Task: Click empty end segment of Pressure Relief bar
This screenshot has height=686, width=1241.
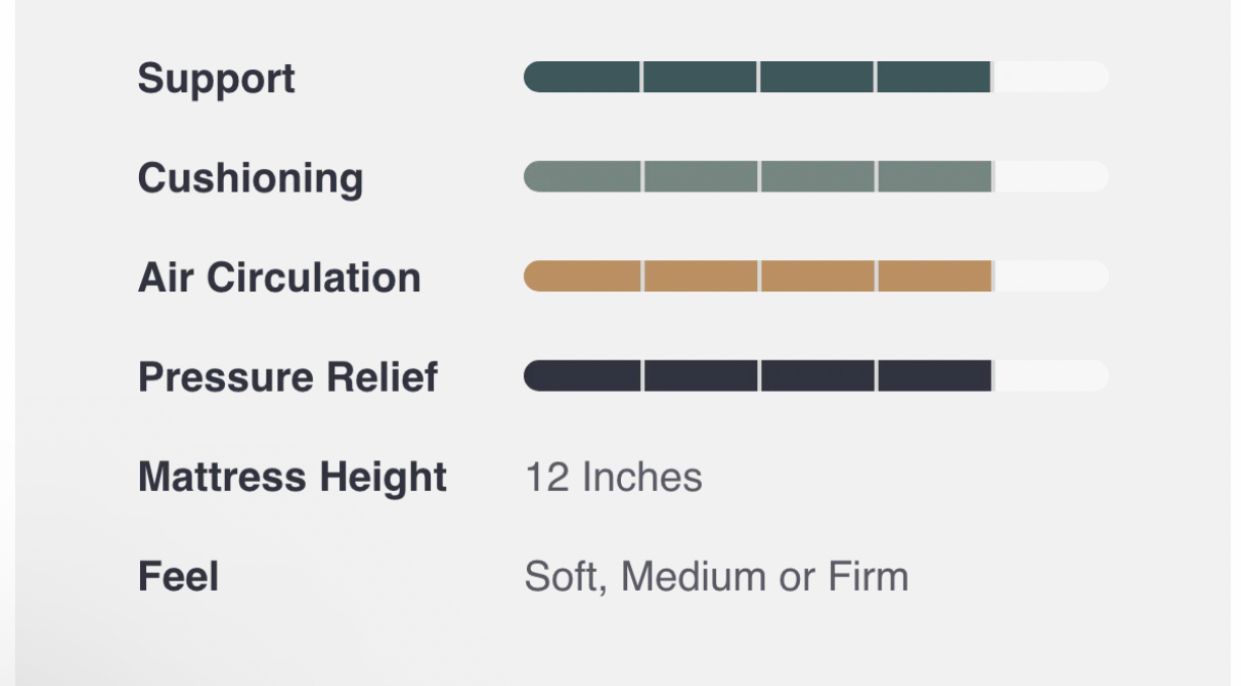Action: (1051, 376)
